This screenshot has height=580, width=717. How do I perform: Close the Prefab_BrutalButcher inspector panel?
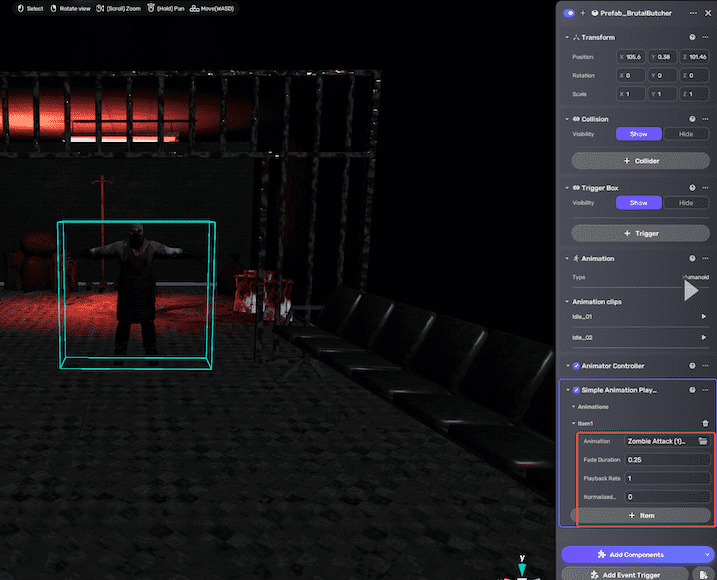[x=707, y=13]
